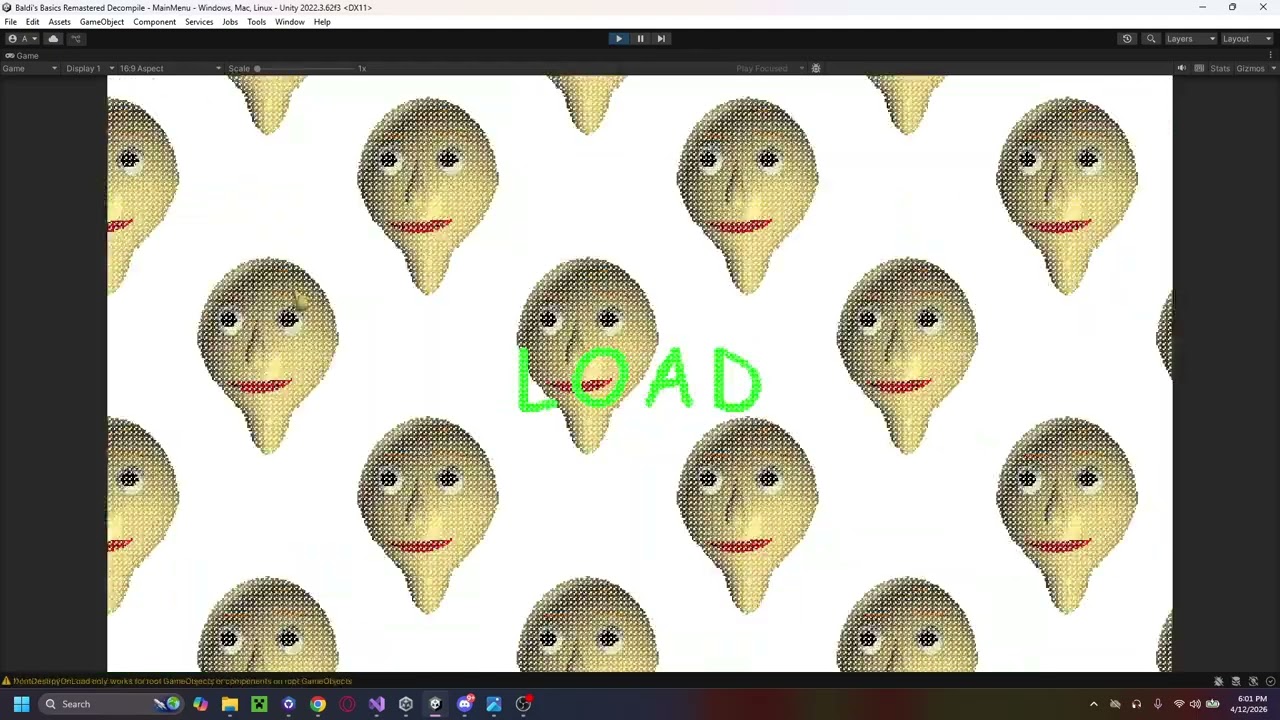This screenshot has height=720, width=1280.
Task: Open the File menu
Action: 10,22
